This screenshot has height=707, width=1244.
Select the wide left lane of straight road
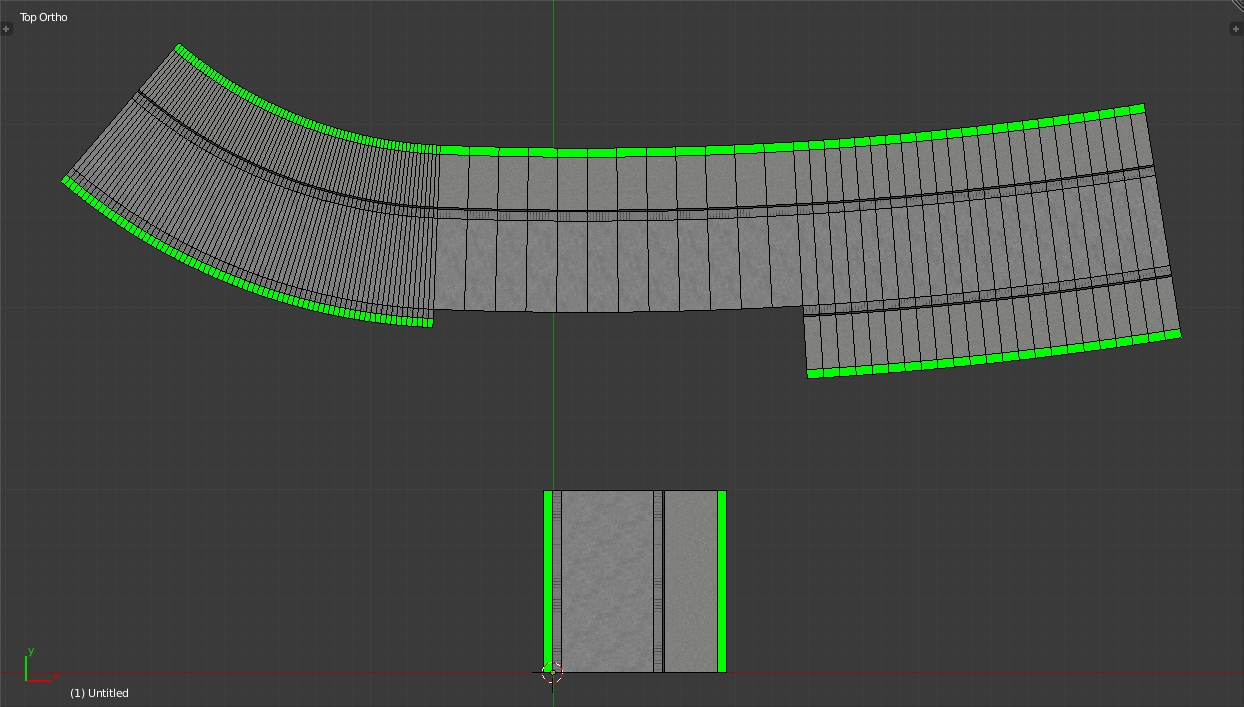[x=607, y=580]
